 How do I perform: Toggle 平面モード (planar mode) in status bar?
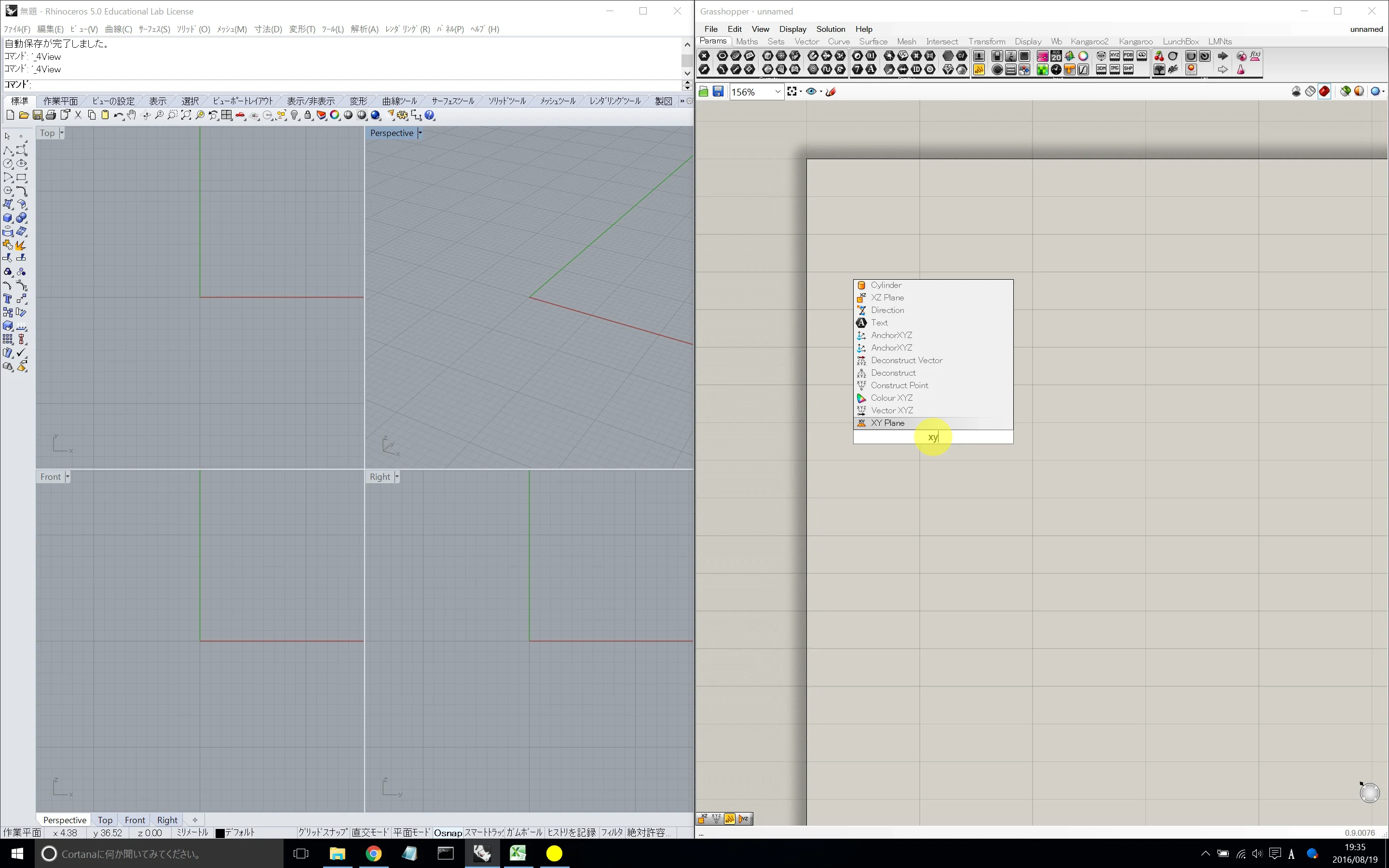click(411, 832)
